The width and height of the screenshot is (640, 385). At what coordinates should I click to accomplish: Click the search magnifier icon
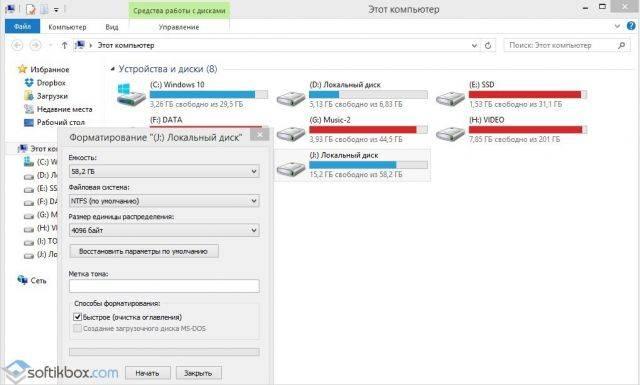[621, 45]
